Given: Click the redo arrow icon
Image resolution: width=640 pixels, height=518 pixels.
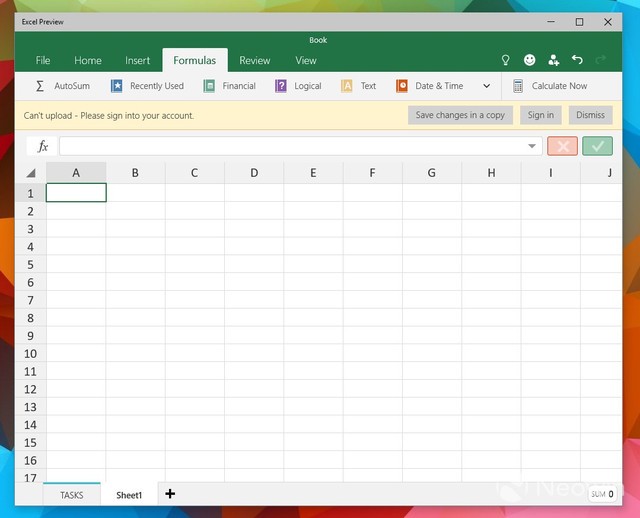Looking at the screenshot, I should 601,60.
